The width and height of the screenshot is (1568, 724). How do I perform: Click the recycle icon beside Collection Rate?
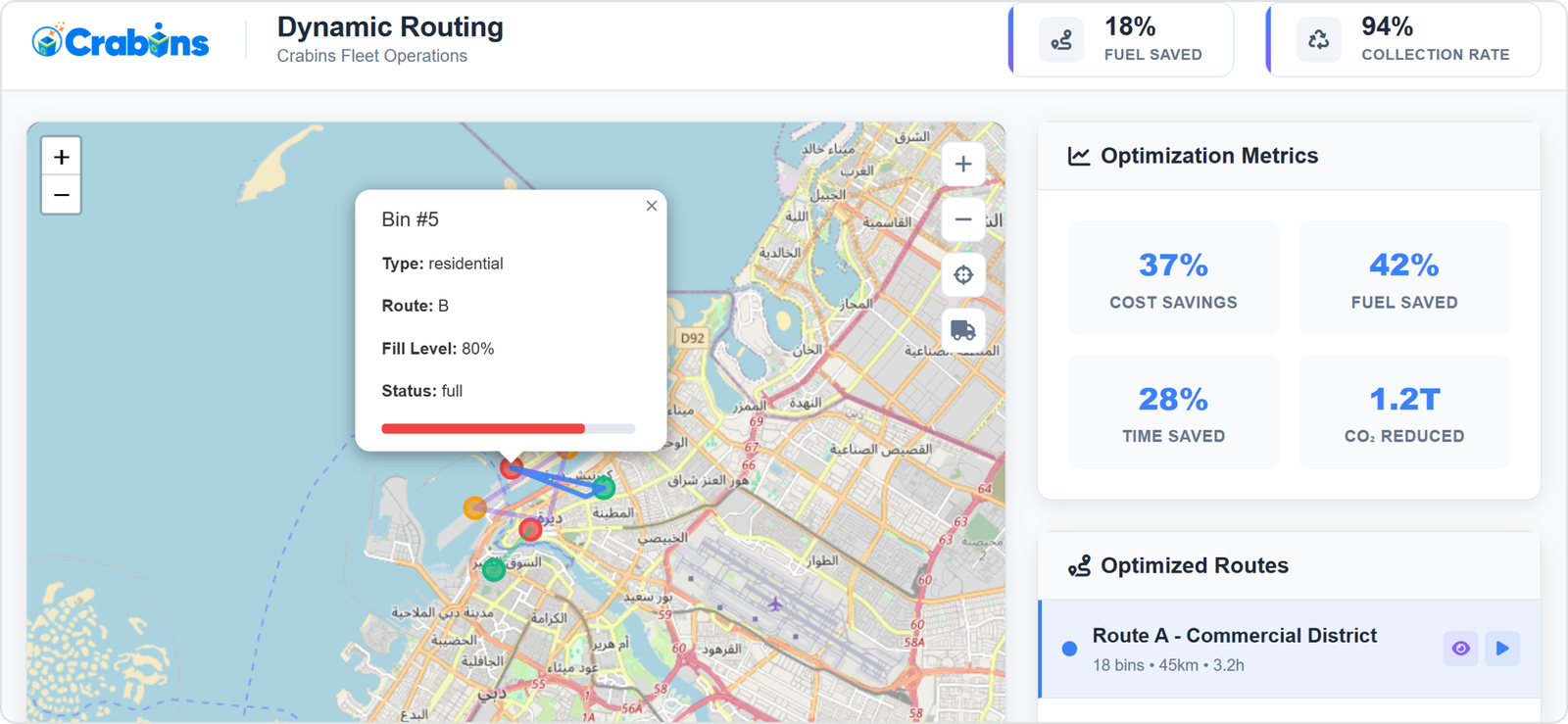pyautogui.click(x=1319, y=40)
